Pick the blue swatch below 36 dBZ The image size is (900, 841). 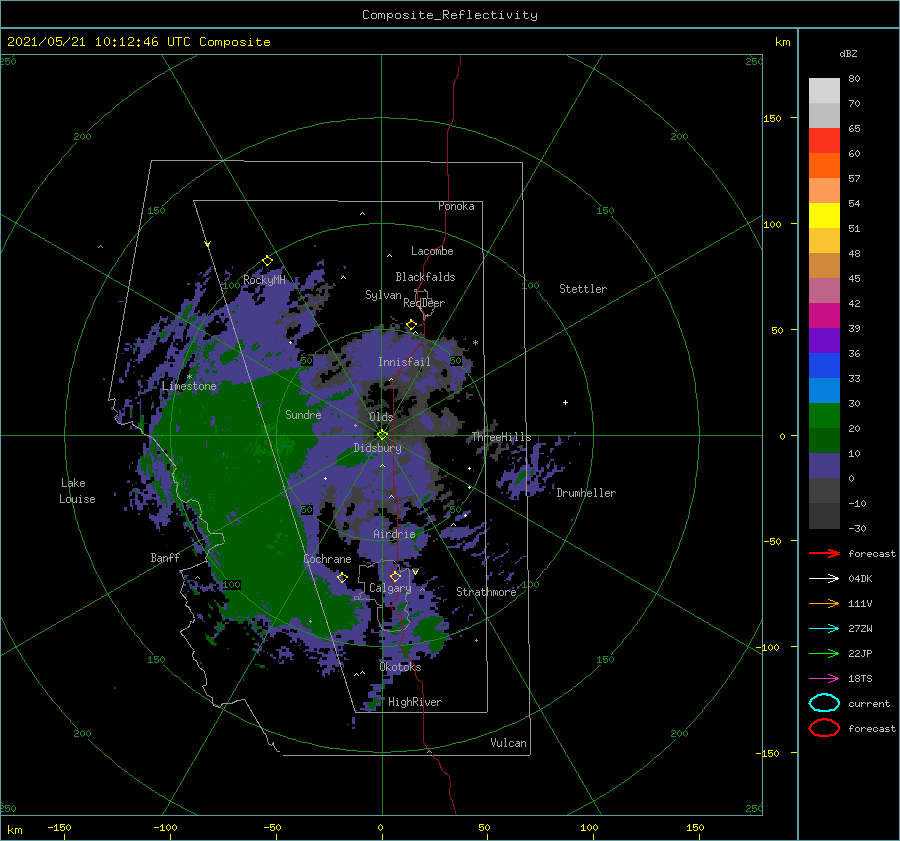click(x=824, y=365)
